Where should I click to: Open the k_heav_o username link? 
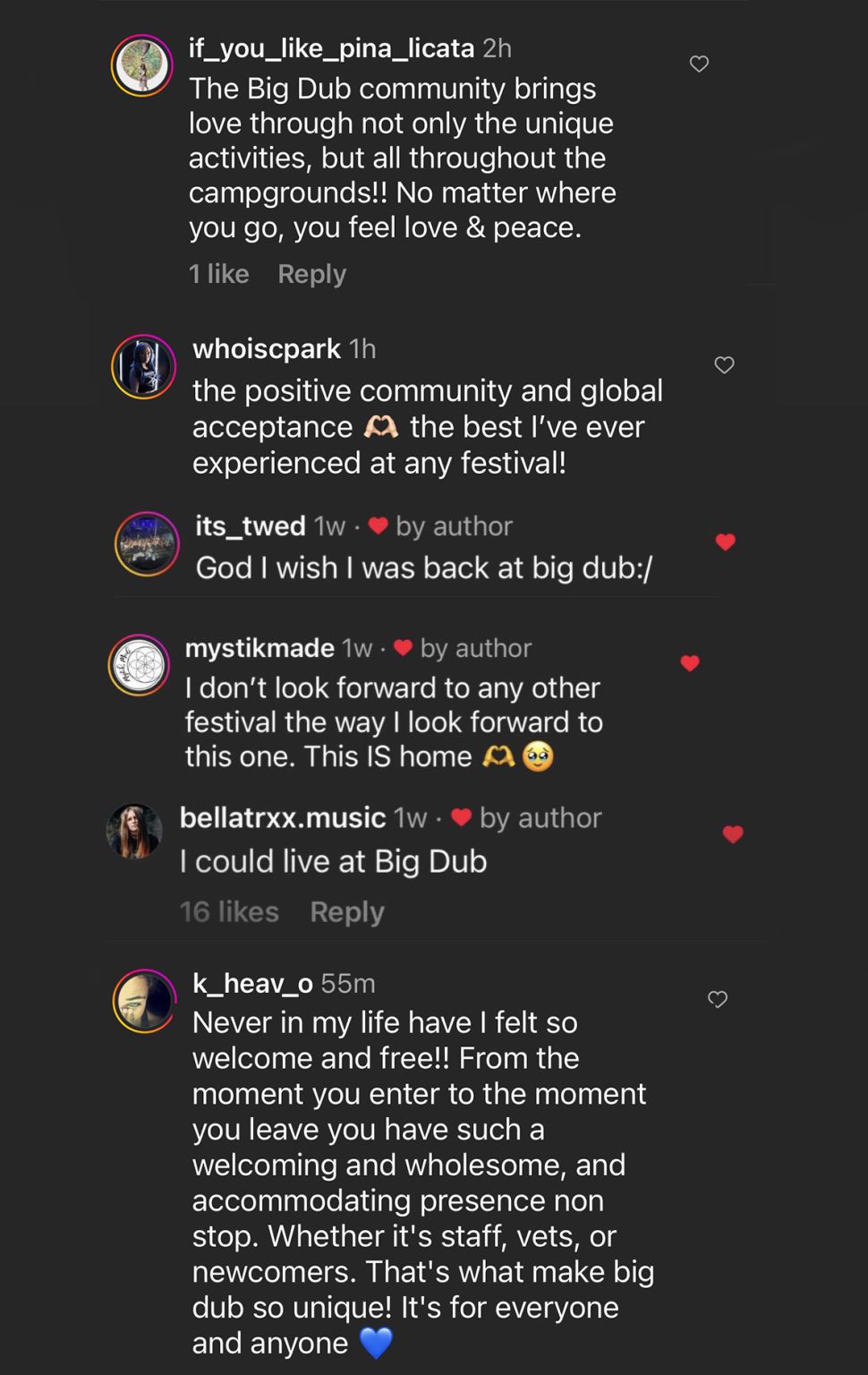(x=252, y=984)
